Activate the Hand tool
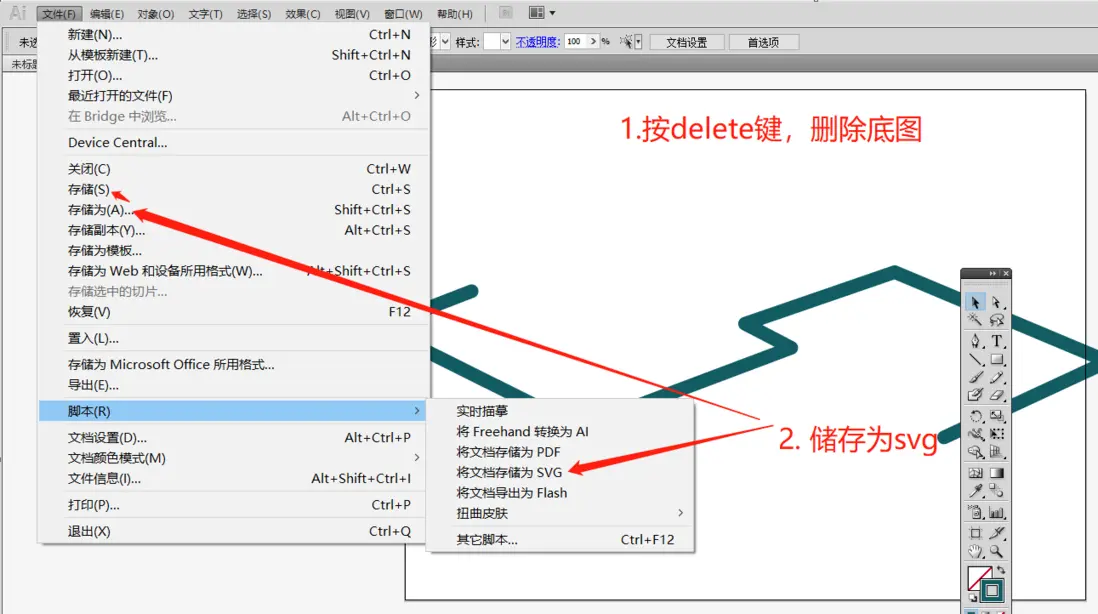1098x614 pixels. [975, 550]
